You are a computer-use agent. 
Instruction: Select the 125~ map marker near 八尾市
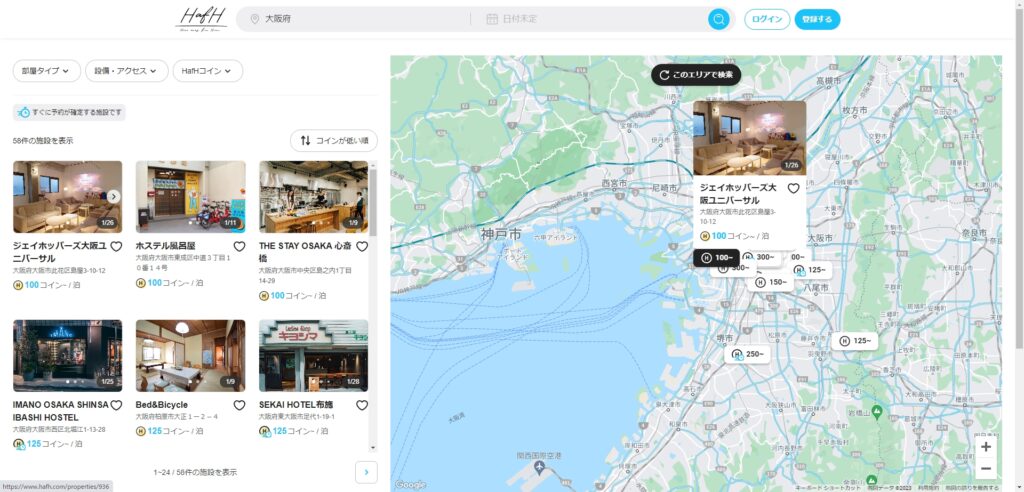pos(810,270)
